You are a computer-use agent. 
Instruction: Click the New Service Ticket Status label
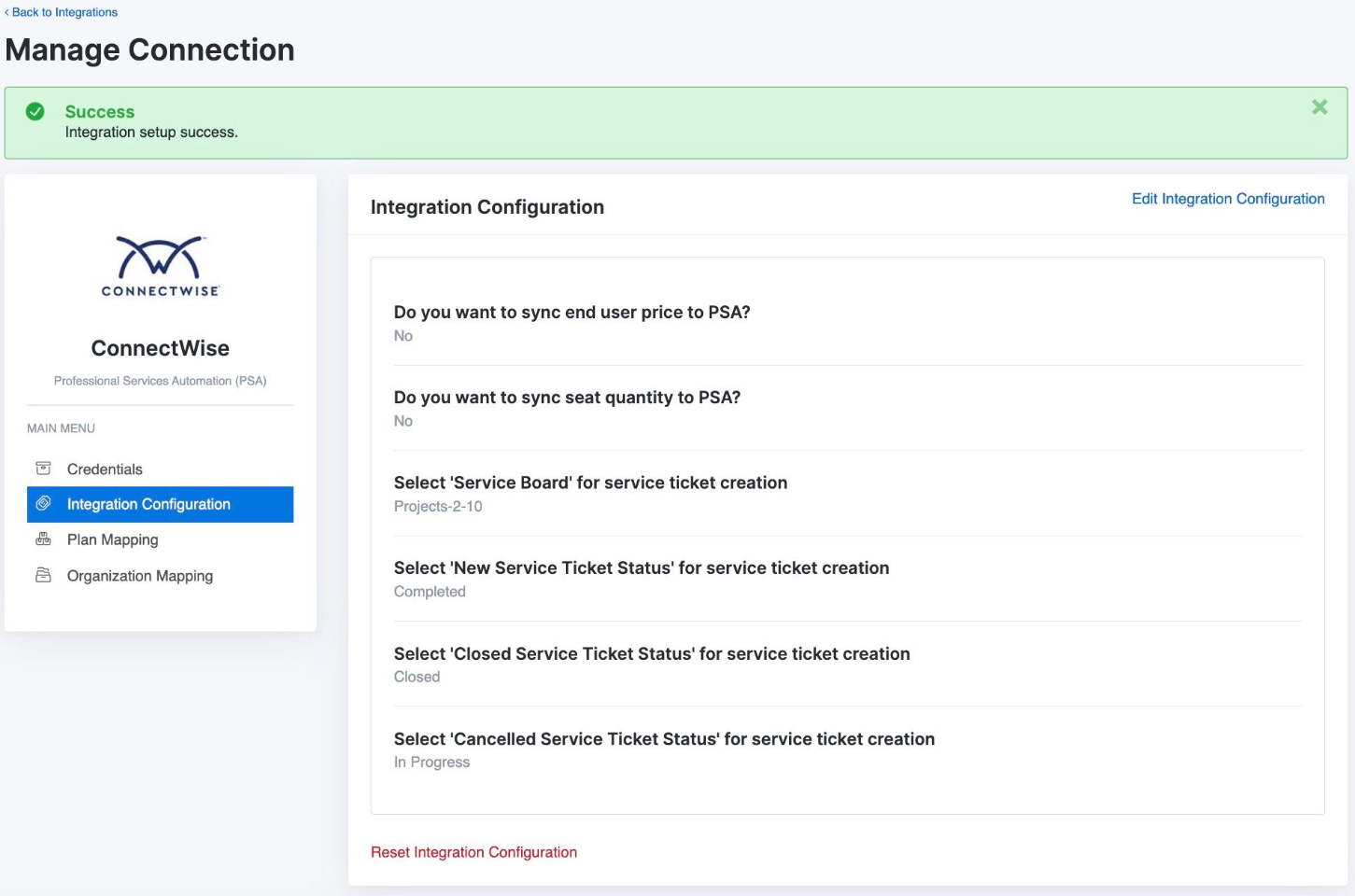coord(642,567)
